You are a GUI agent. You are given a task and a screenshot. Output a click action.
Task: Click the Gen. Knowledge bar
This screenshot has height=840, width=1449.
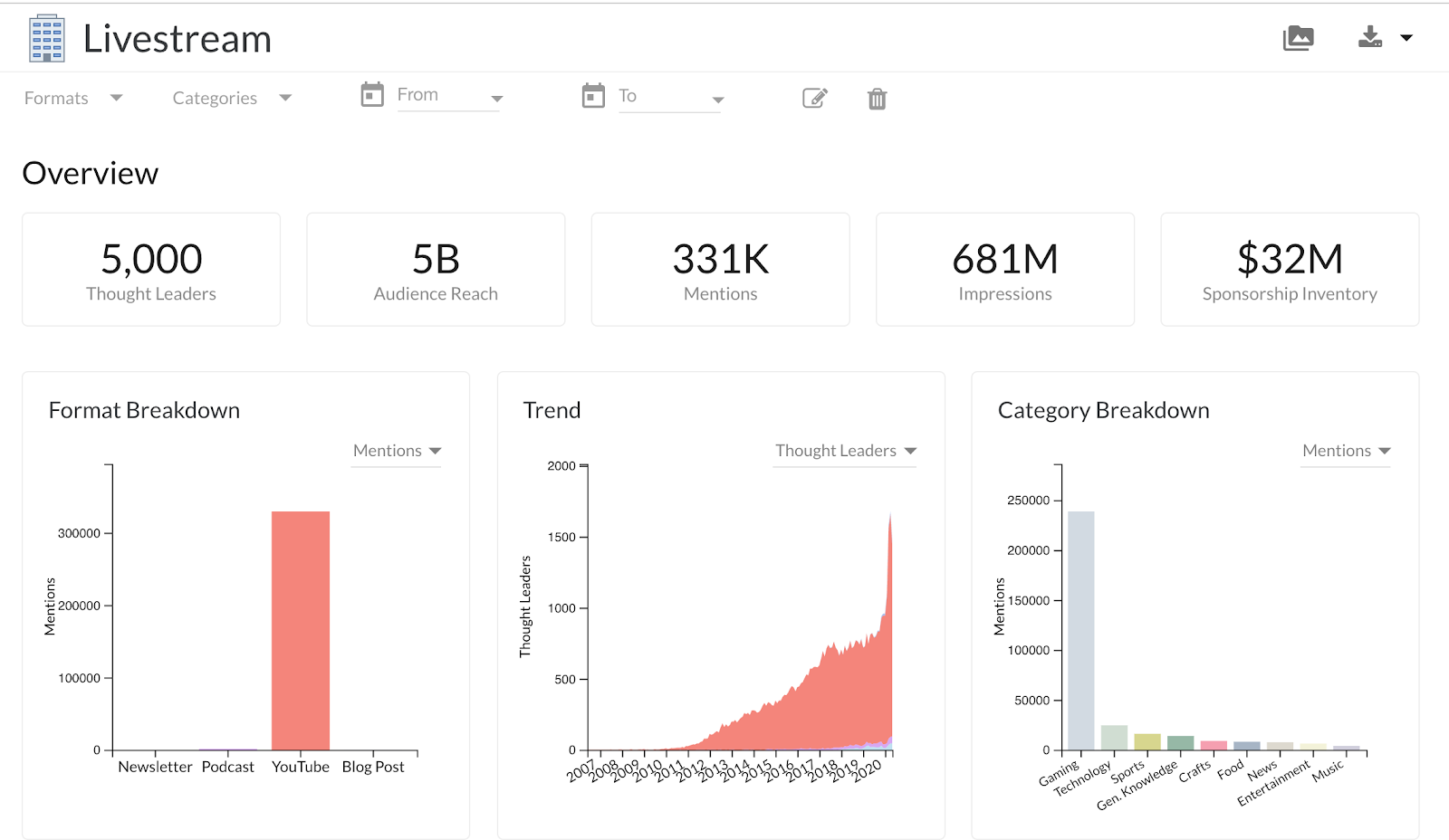pos(1181,743)
